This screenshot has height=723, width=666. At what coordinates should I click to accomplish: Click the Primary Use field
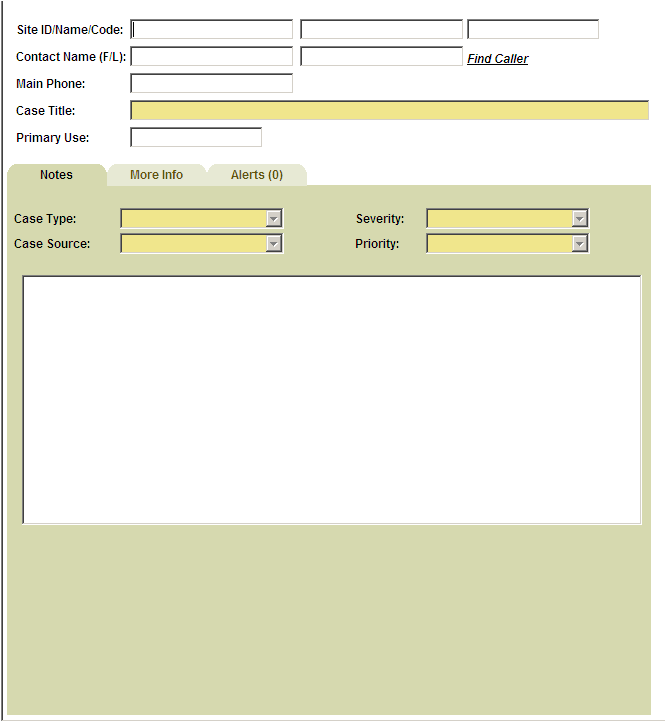tap(196, 138)
